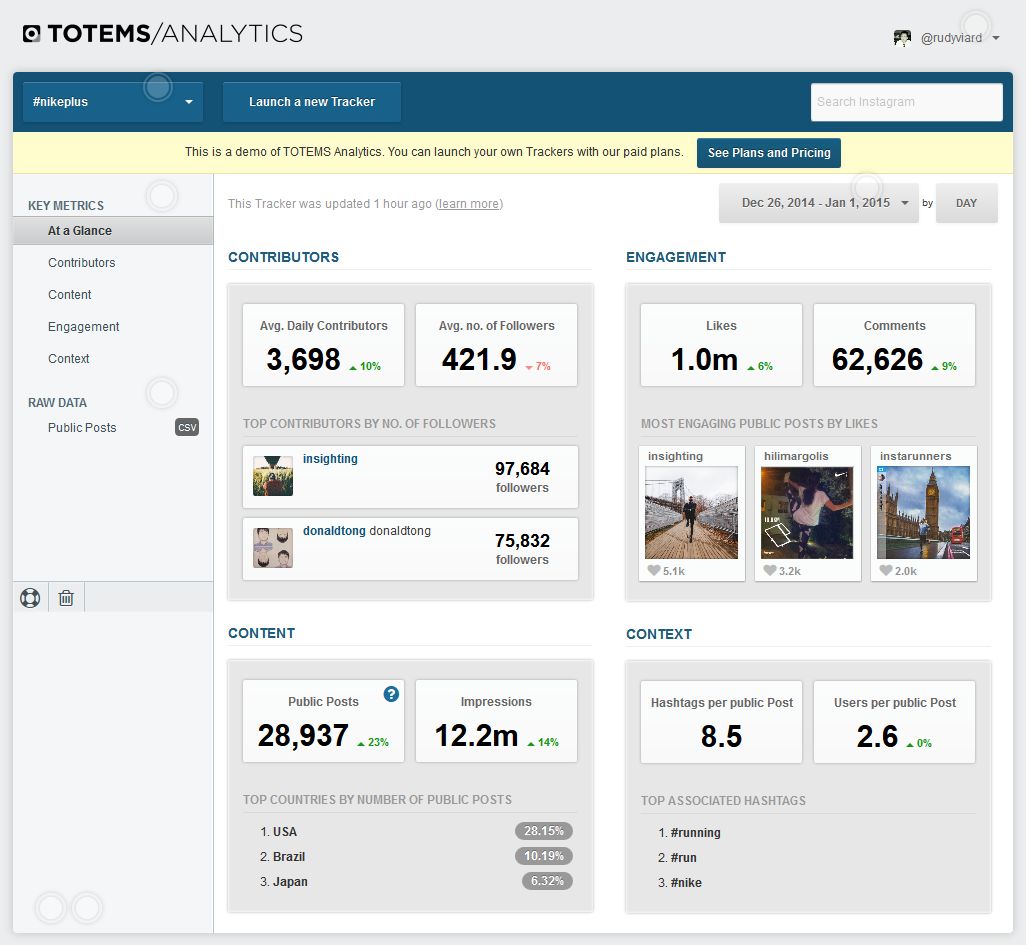1026x945 pixels.
Task: Open donaldtong contributor avatar
Action: pyautogui.click(x=273, y=548)
